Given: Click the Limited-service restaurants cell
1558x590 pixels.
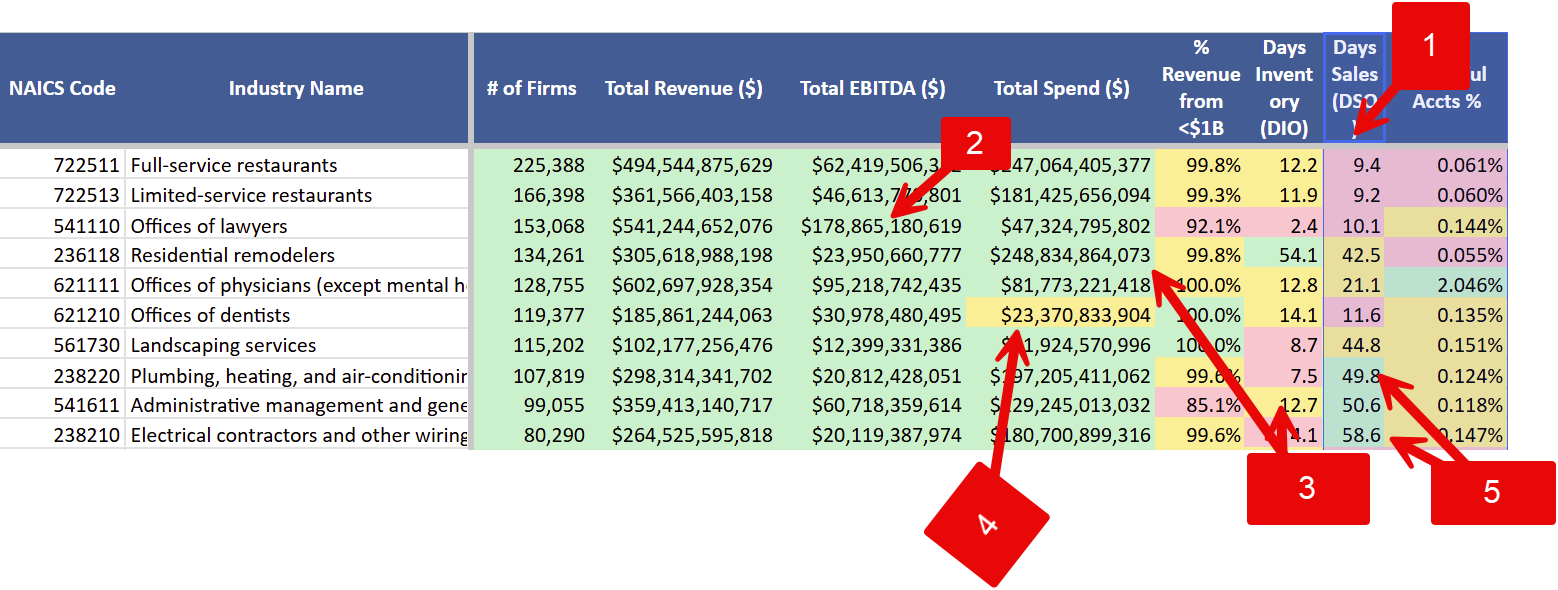Looking at the screenshot, I should (x=296, y=195).
